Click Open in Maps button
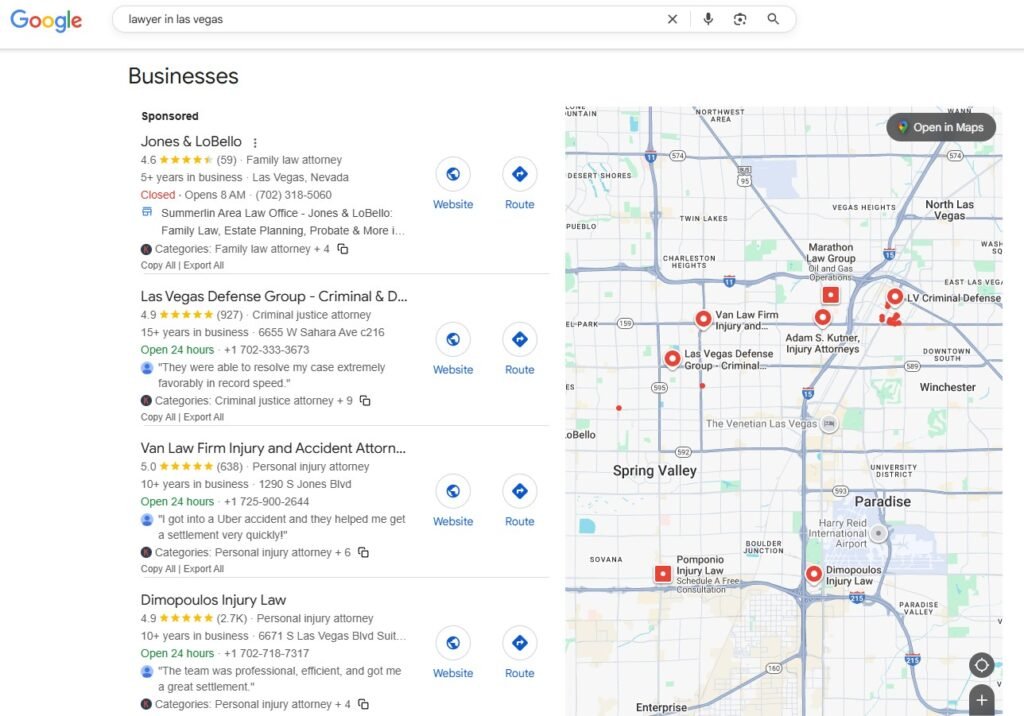 coord(941,127)
